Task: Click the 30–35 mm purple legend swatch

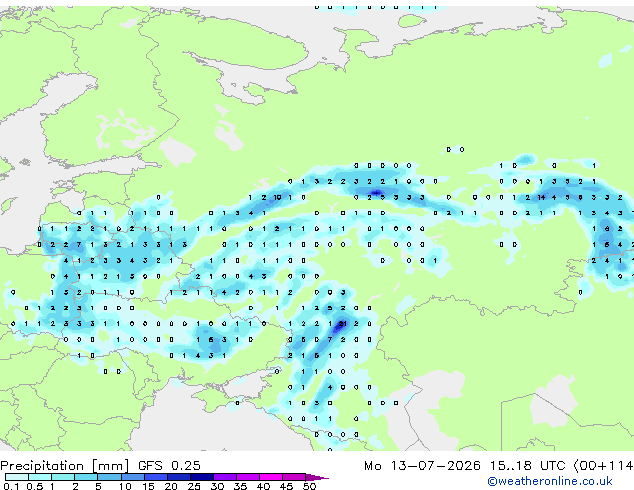Action: pos(224,477)
